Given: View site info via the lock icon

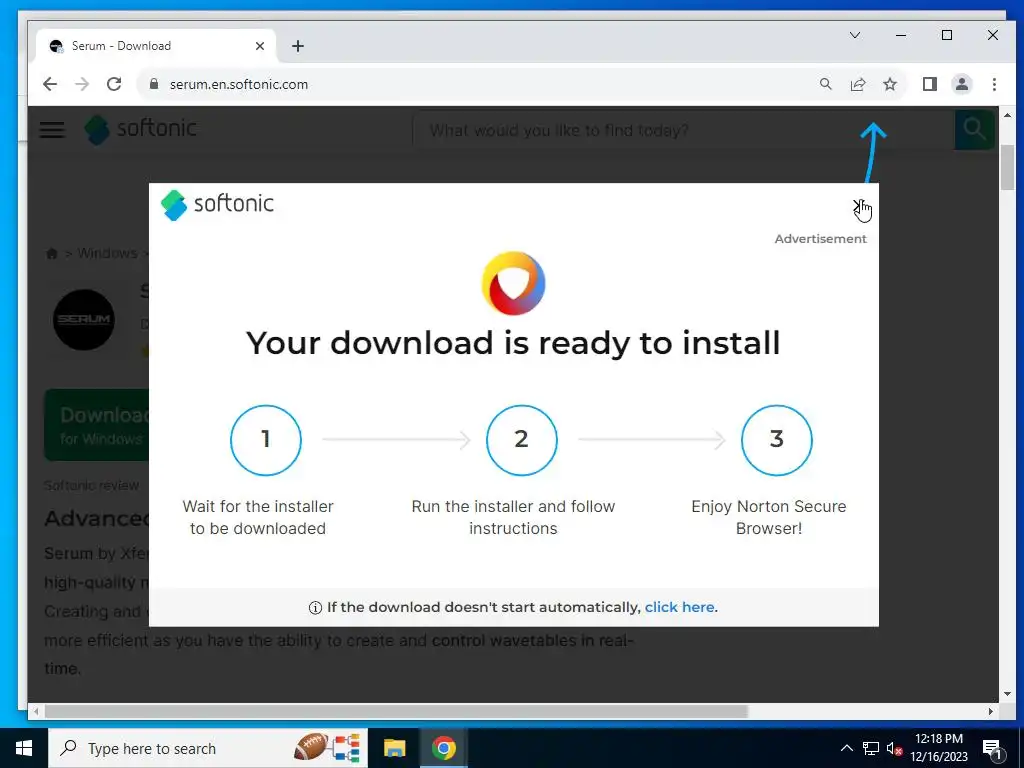Looking at the screenshot, I should coord(154,84).
